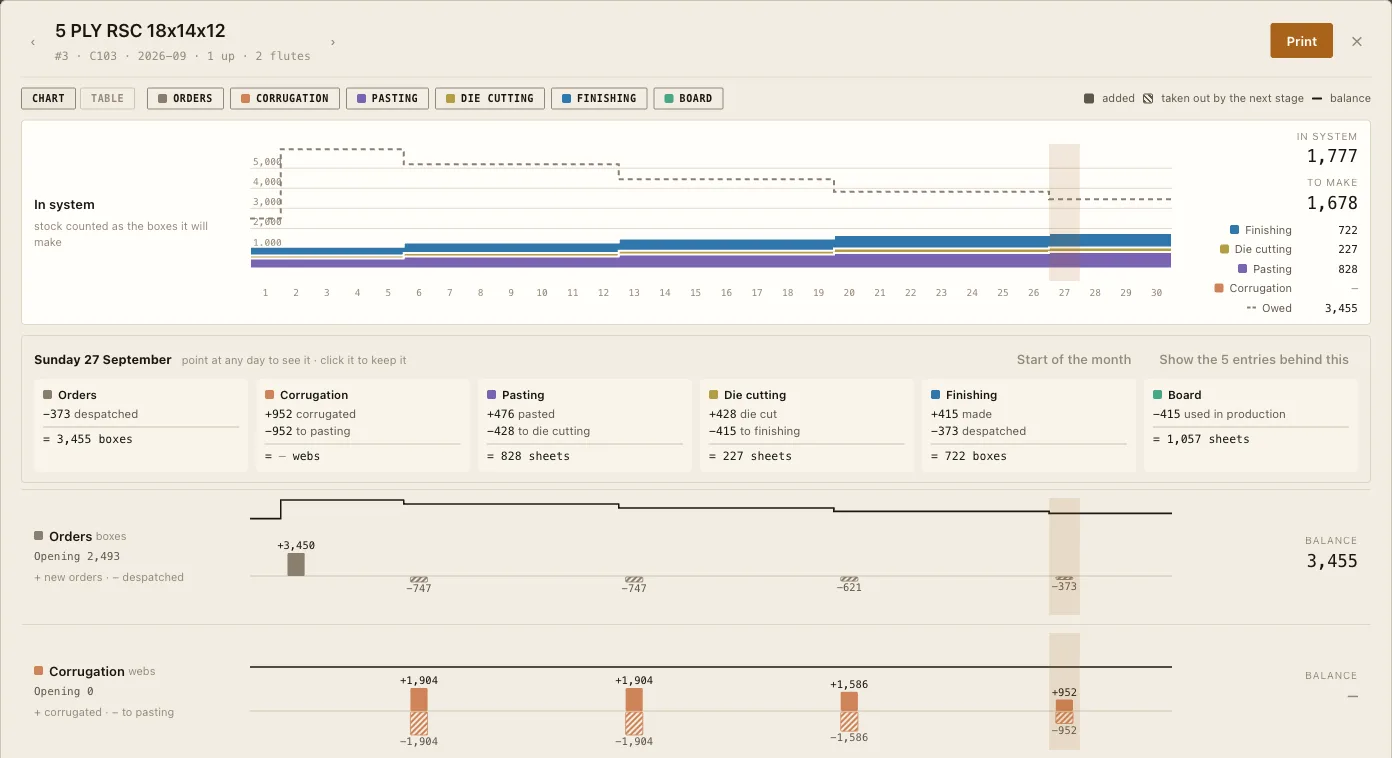Image resolution: width=1392 pixels, height=758 pixels.
Task: Switch to the TABLE view
Action: 107,99
